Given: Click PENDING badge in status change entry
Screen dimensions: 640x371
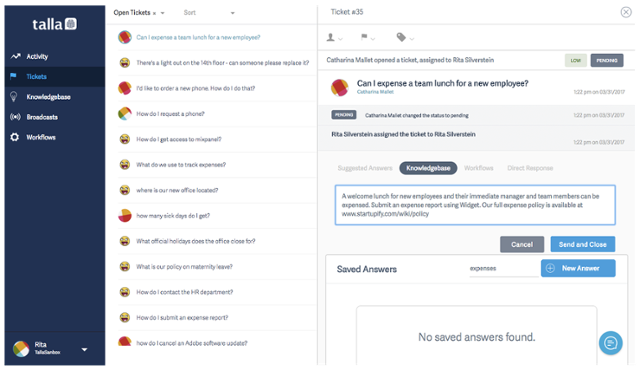Looking at the screenshot, I should (x=344, y=115).
